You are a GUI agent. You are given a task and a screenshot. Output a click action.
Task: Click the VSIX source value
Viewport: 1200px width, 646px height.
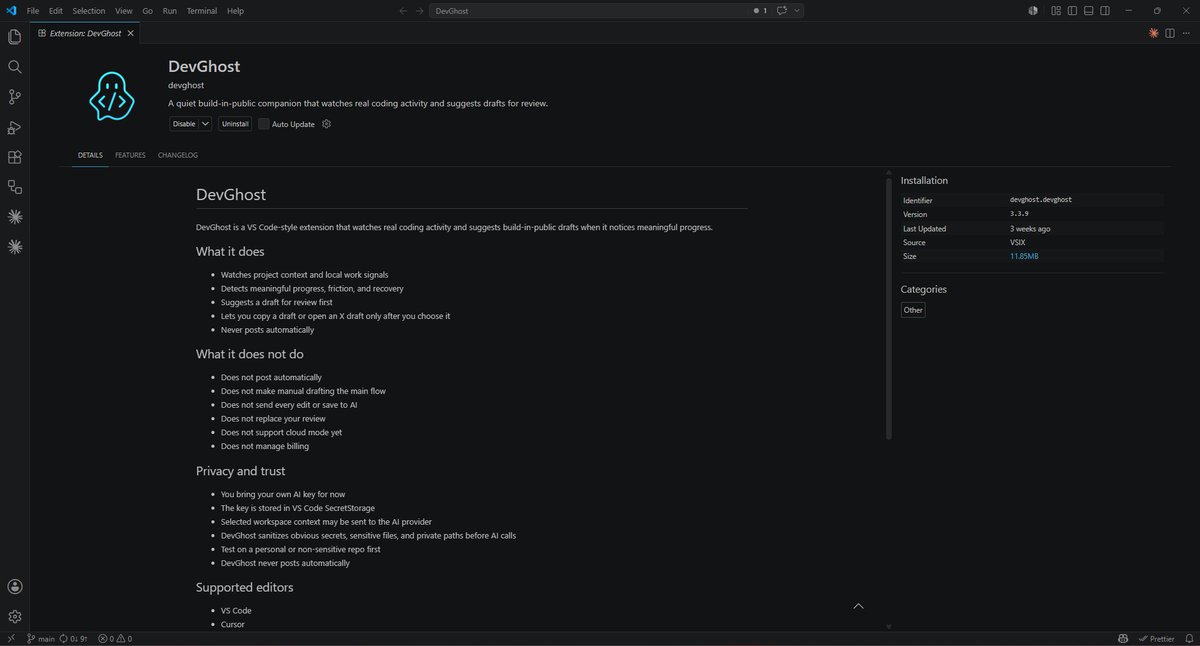click(1019, 242)
